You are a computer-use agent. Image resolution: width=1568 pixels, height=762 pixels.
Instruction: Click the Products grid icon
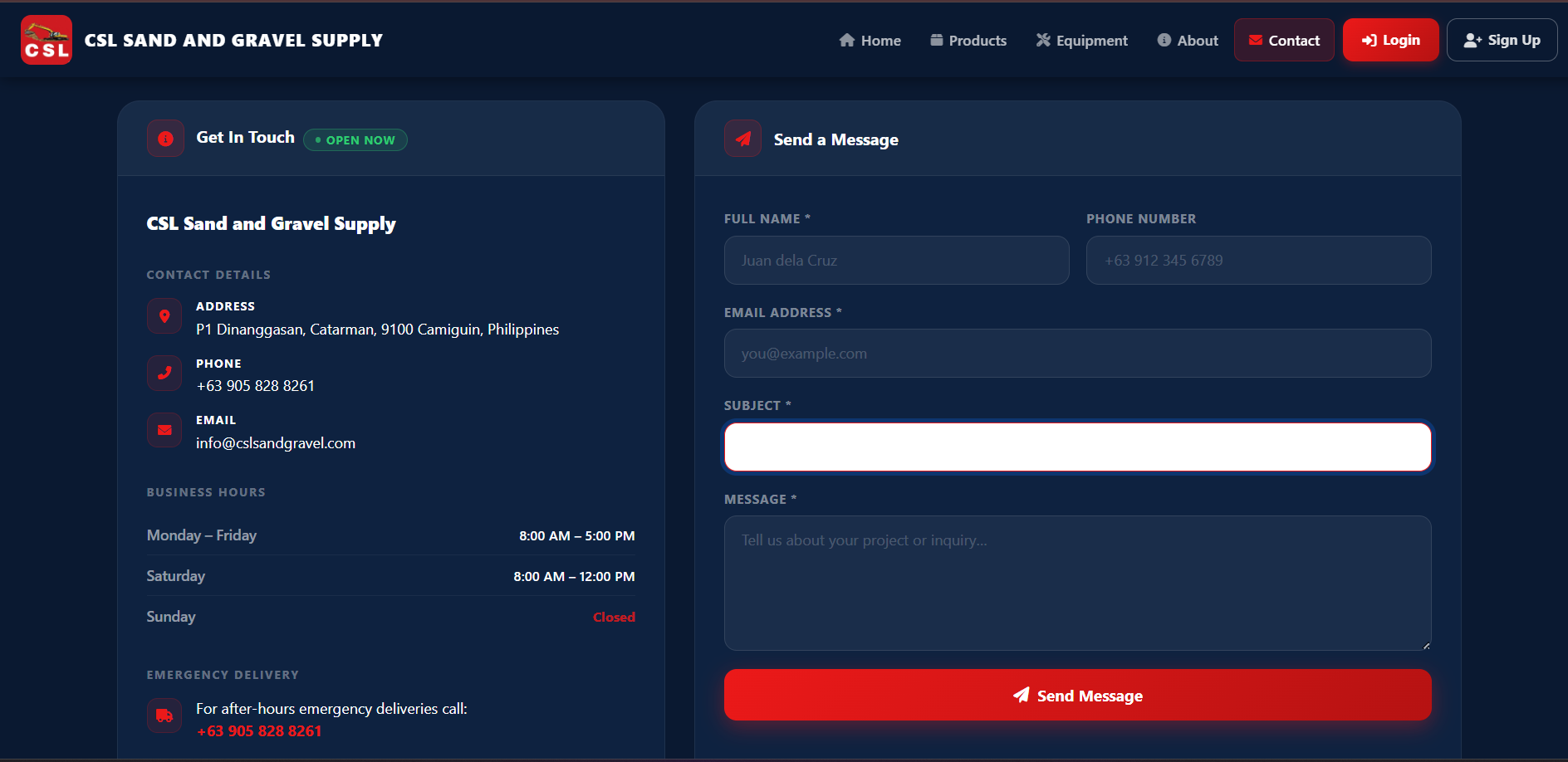tap(935, 39)
